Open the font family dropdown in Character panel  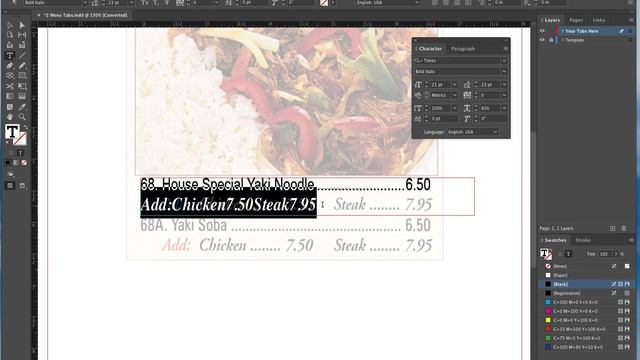click(504, 60)
